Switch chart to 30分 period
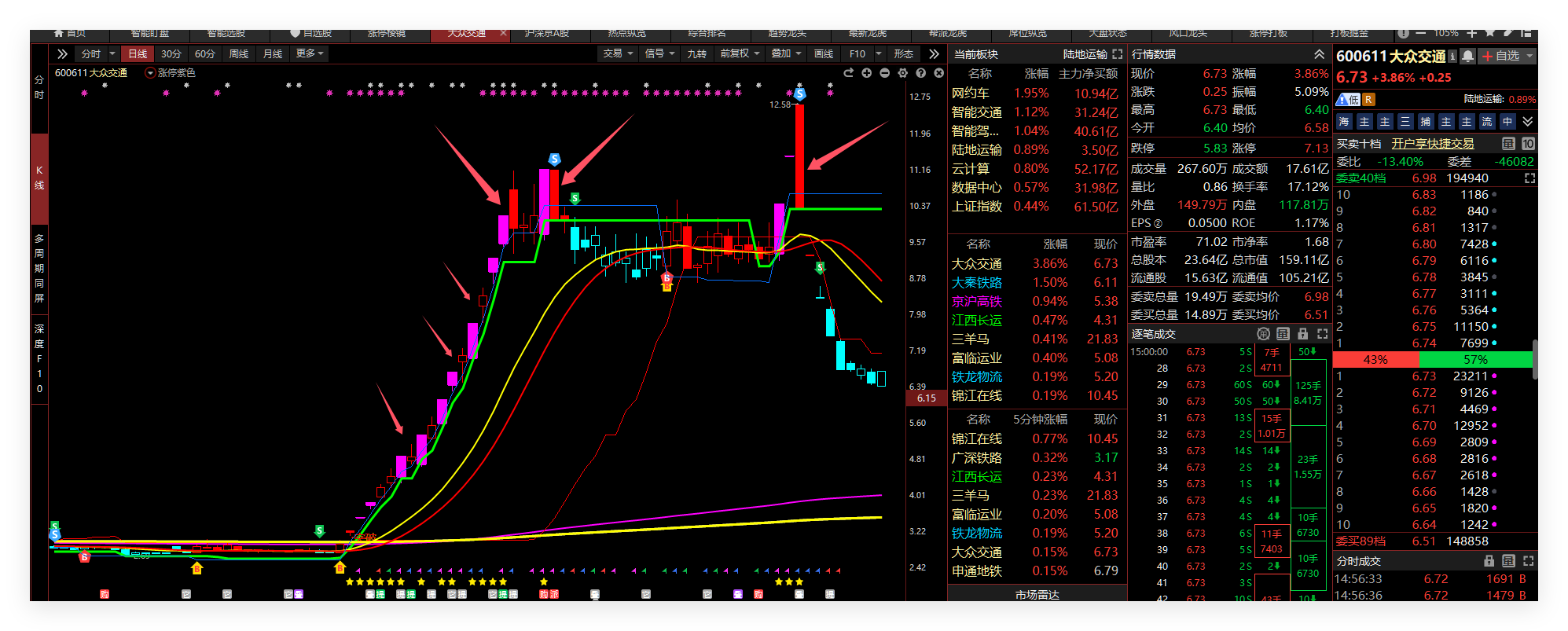 pyautogui.click(x=171, y=53)
